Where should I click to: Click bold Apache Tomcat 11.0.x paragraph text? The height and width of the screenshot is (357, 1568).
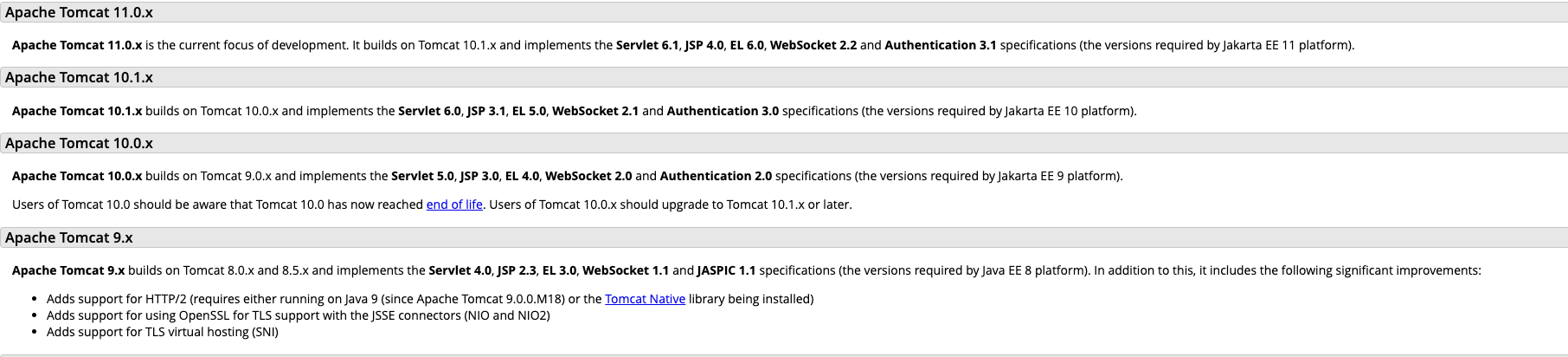pyautogui.click(x=77, y=45)
